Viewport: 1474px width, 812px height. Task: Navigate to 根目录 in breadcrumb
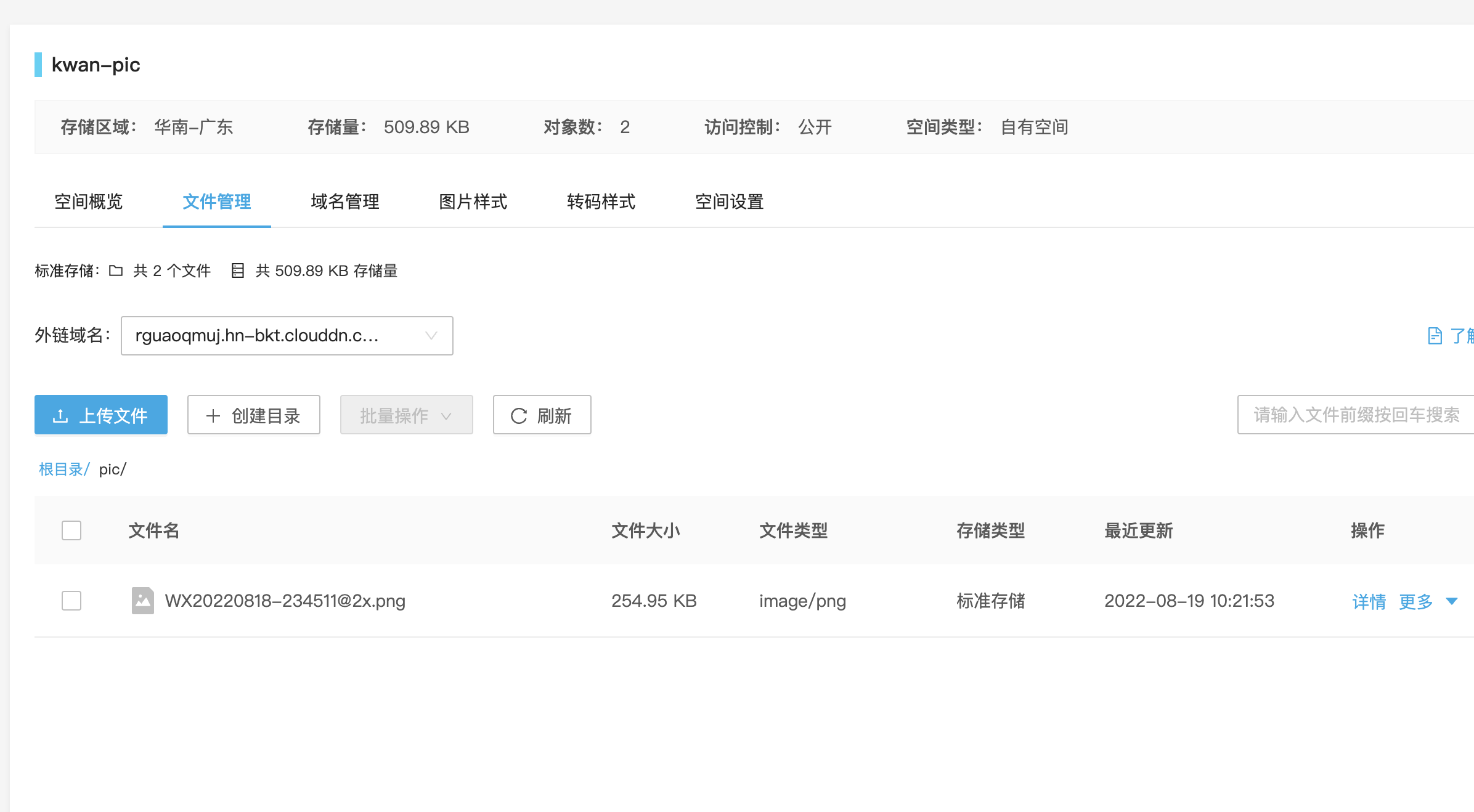click(x=61, y=469)
